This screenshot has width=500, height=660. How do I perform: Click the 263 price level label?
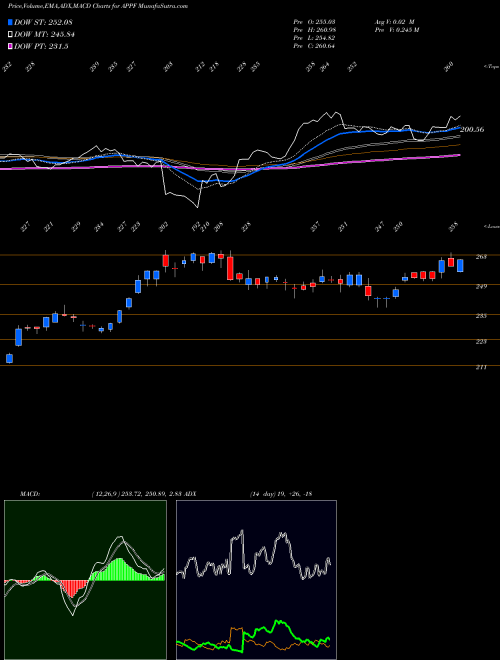(x=481, y=256)
